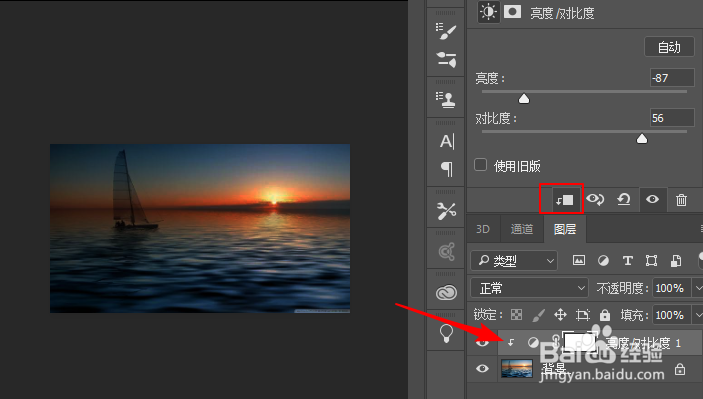The image size is (703, 399).
Task: Select the white layer mask thumbnail
Action: [579, 343]
